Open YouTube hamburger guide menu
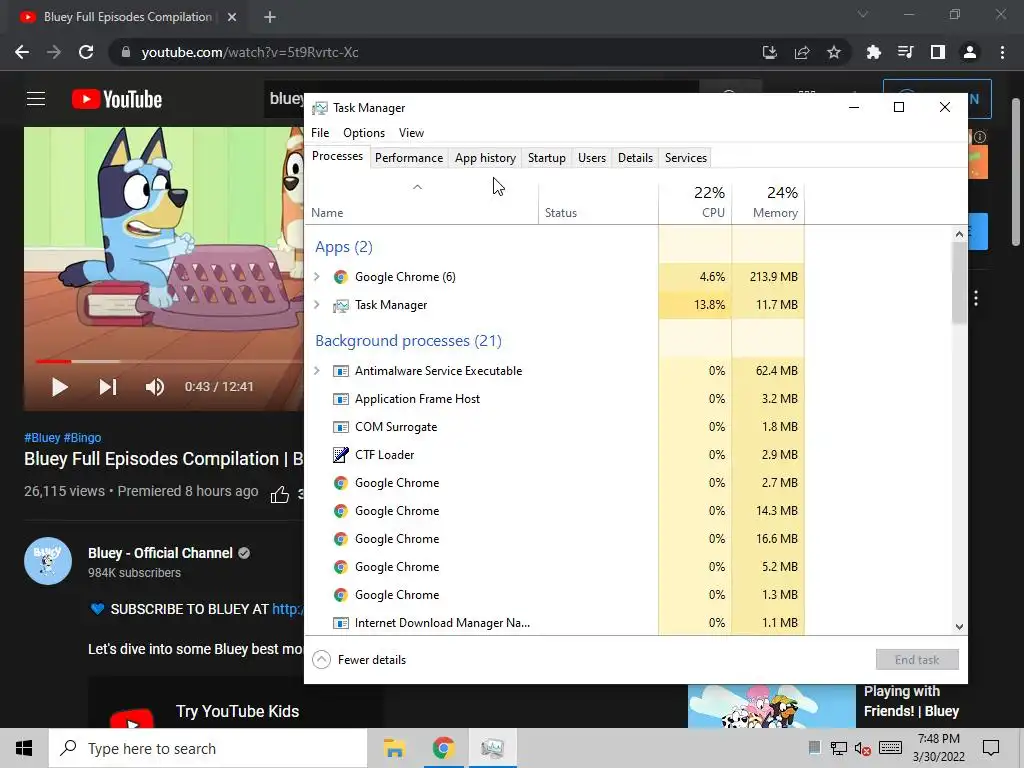Image resolution: width=1024 pixels, height=768 pixels. click(36, 99)
